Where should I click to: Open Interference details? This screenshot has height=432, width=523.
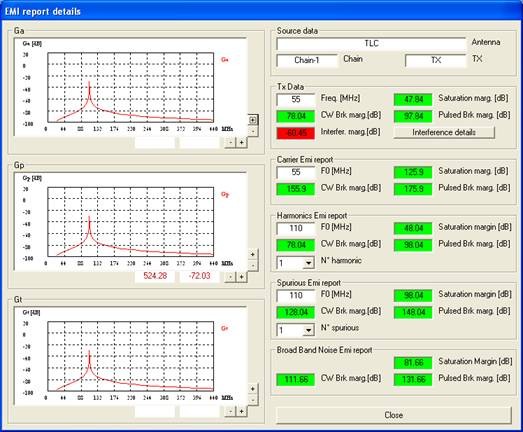(x=444, y=132)
